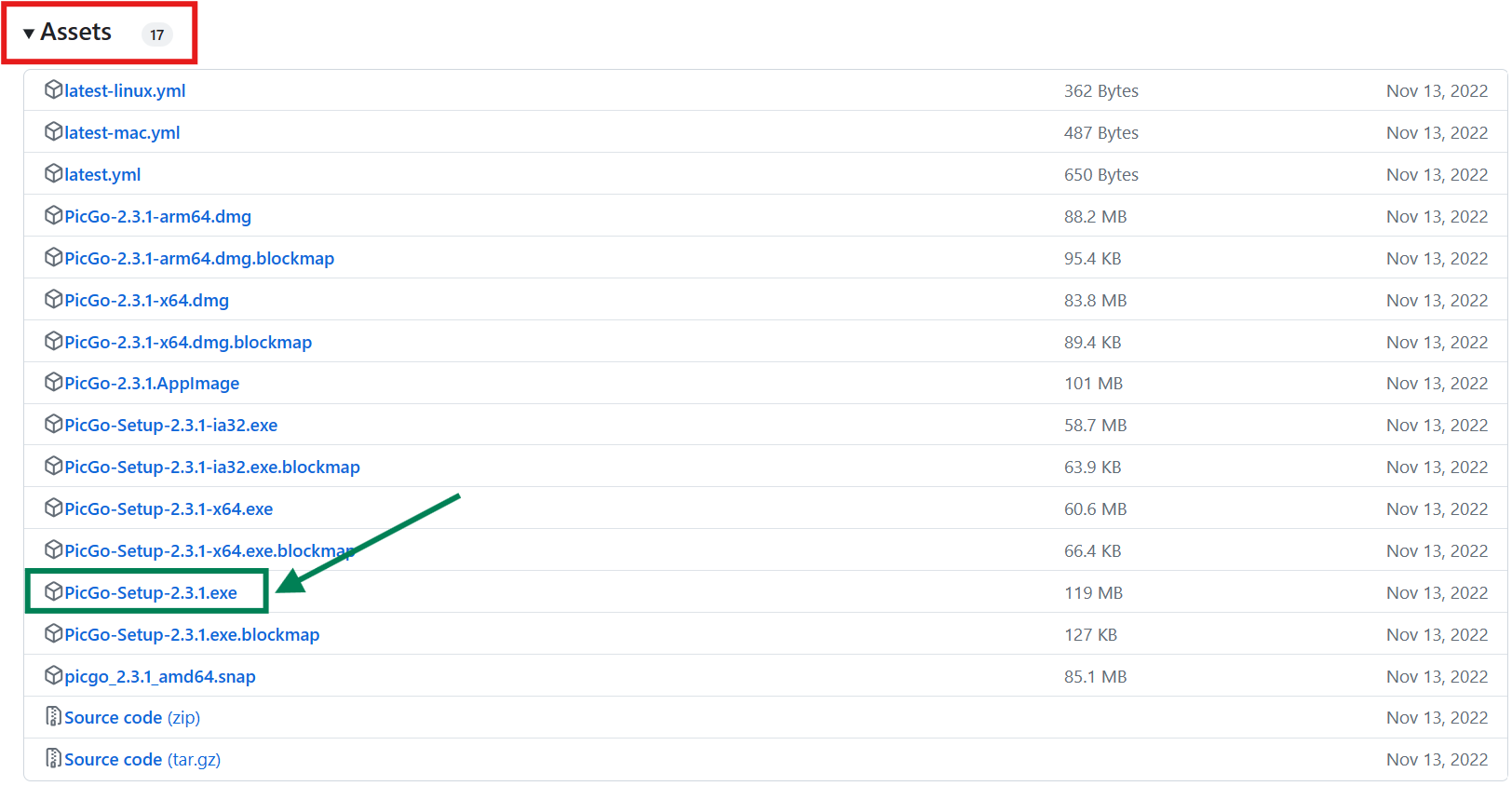Click the date in the latest-linux.yml row
The image size is (1512, 786).
coord(1437,90)
